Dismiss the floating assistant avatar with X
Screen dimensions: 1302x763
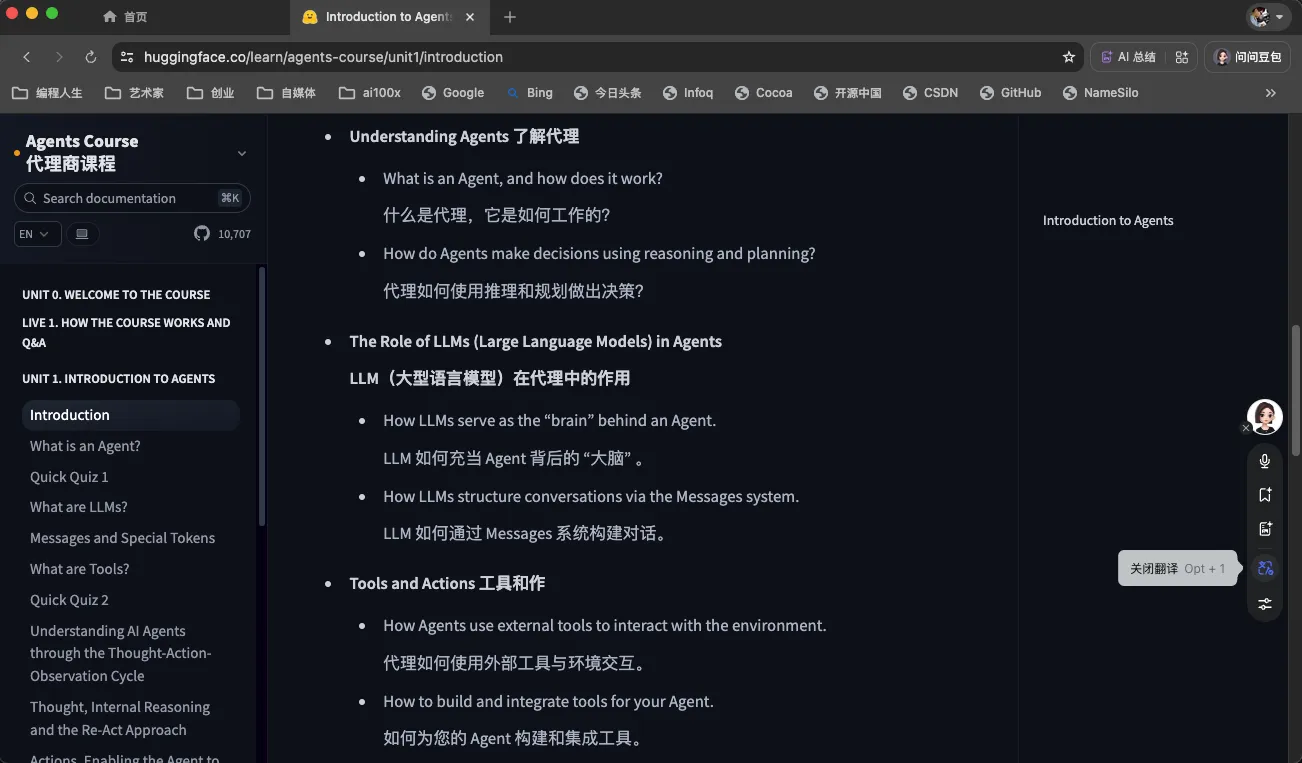click(1246, 428)
